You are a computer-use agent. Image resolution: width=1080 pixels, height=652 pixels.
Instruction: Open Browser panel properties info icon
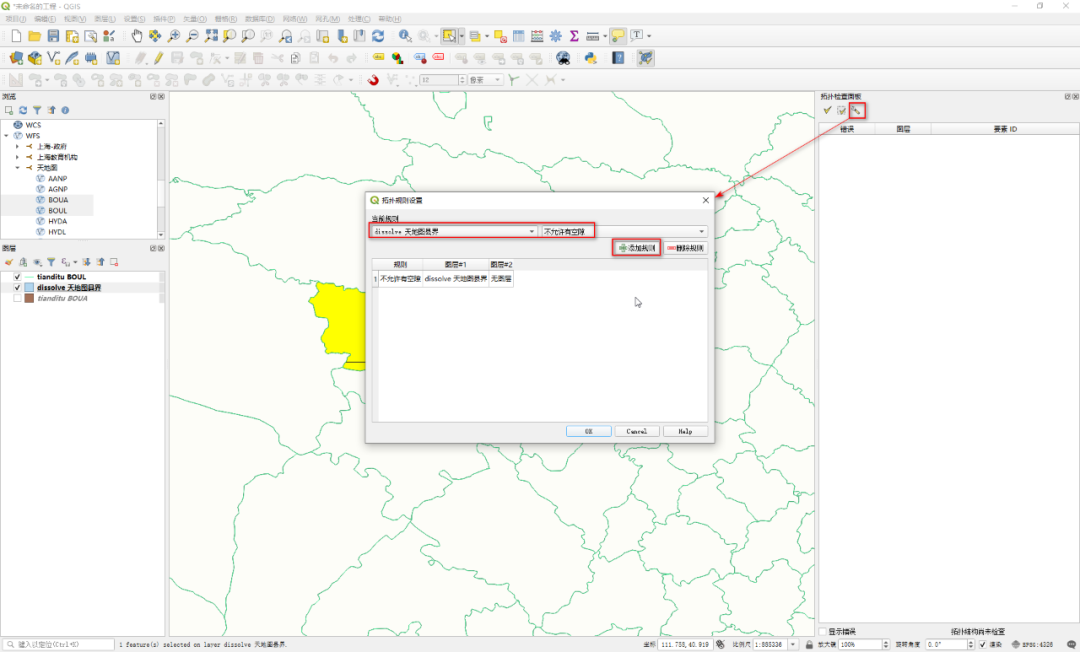(65, 110)
